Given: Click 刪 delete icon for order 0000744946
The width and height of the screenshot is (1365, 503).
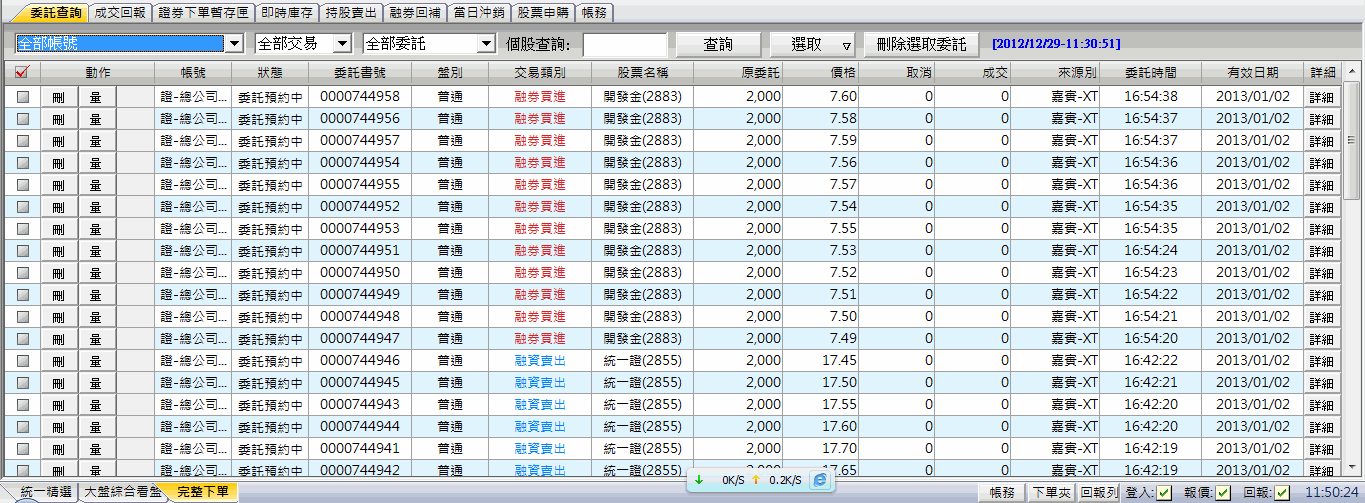Looking at the screenshot, I should [58, 361].
